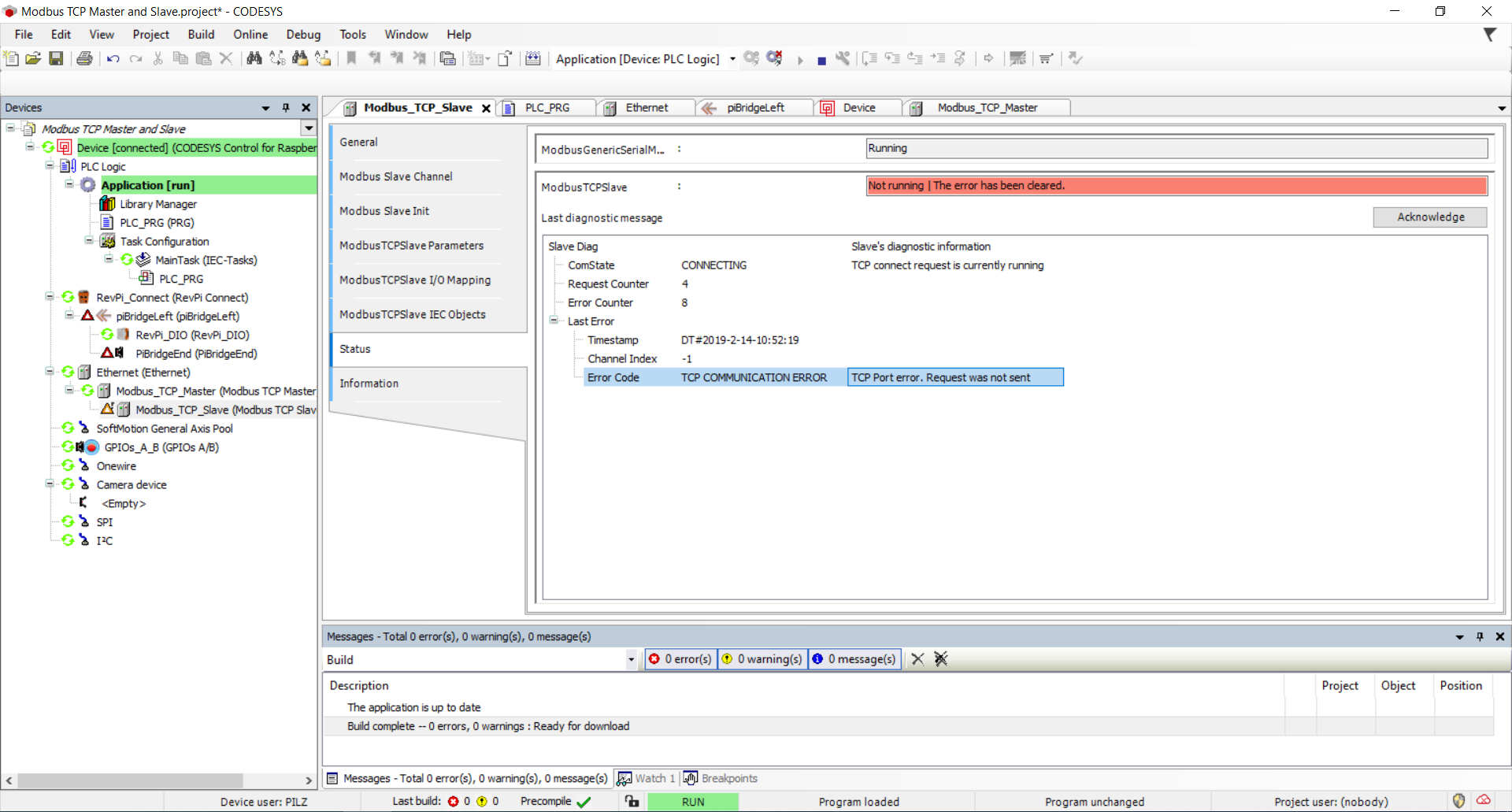
Task: Open the Build message category dropdown
Action: coord(631,660)
